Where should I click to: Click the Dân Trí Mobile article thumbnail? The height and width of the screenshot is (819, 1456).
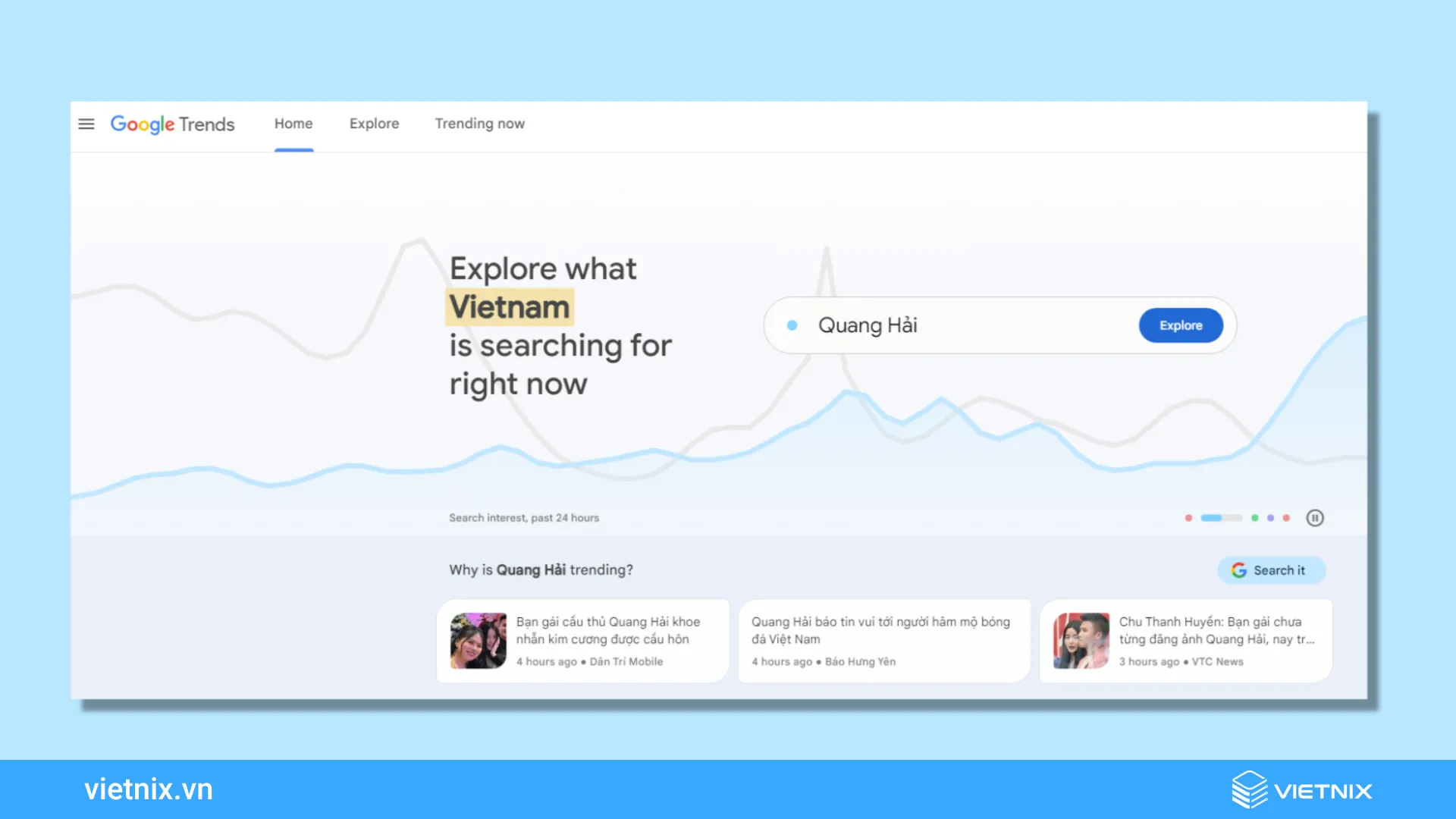click(478, 640)
